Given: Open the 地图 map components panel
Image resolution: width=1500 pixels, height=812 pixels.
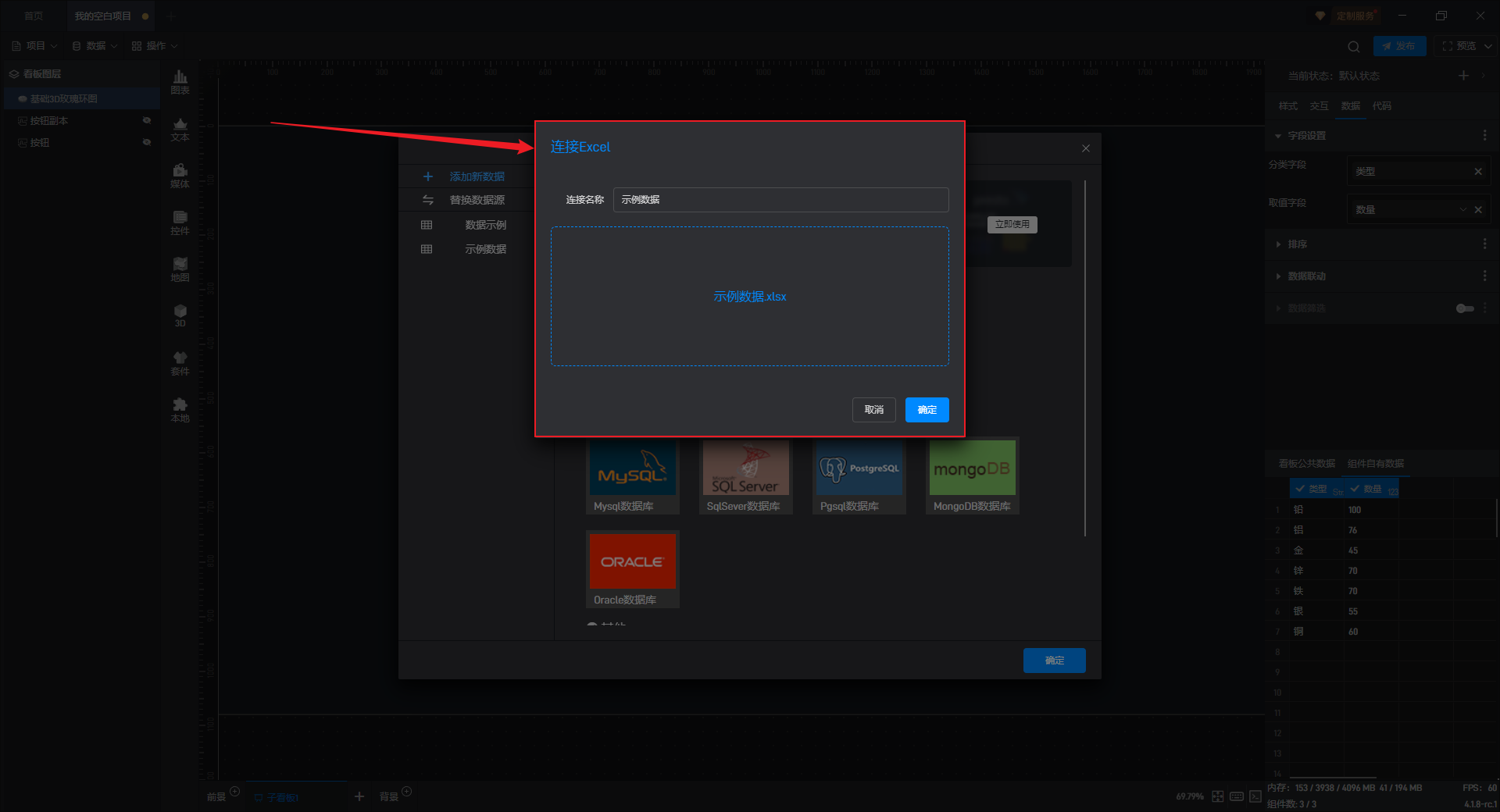Looking at the screenshot, I should (x=180, y=269).
